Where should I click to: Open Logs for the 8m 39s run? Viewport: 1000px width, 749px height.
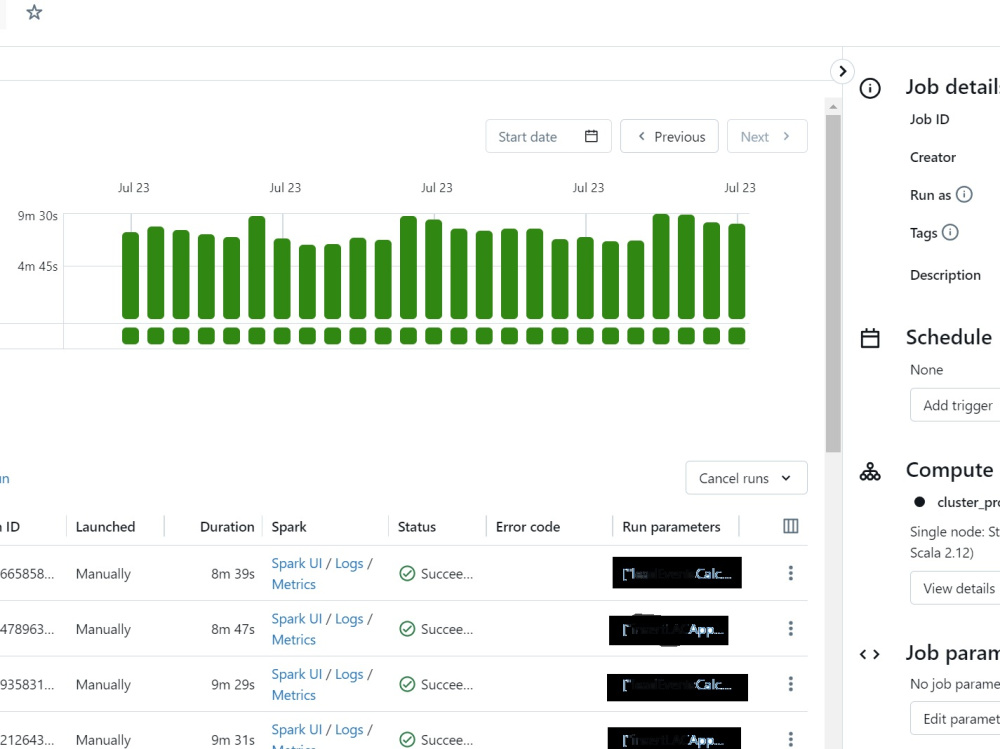[349, 563]
